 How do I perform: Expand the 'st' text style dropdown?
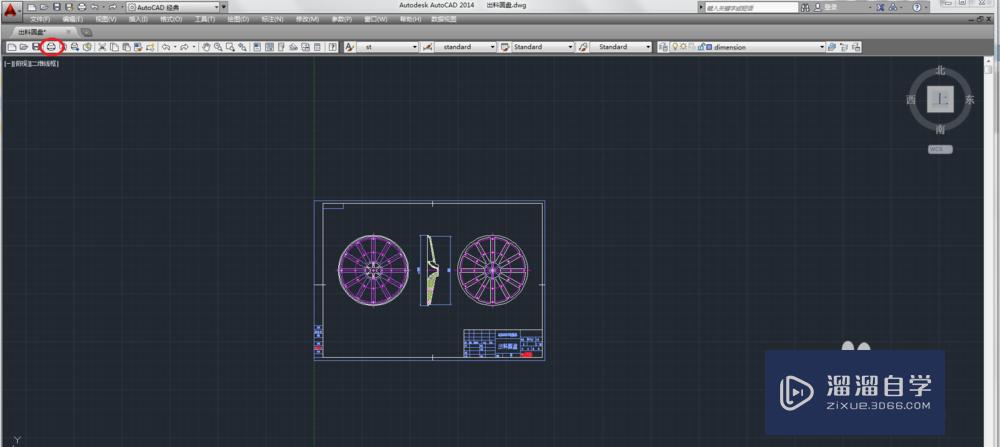[x=415, y=47]
